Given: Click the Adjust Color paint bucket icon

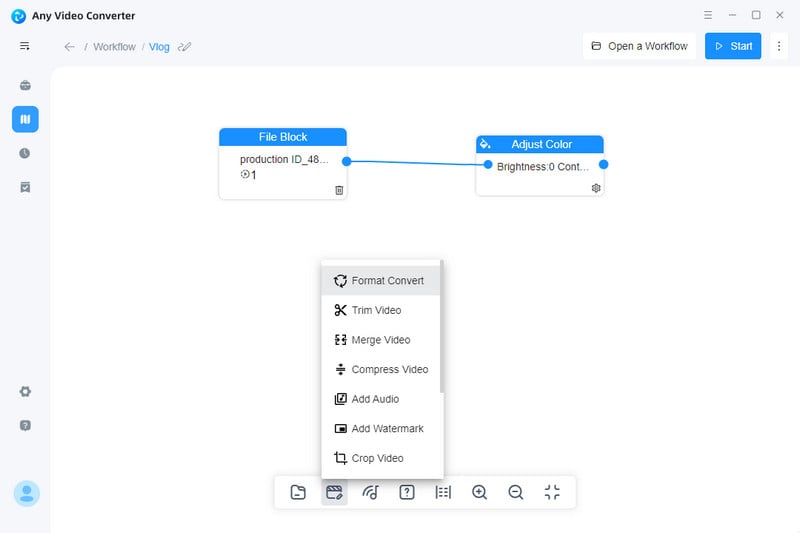Looking at the screenshot, I should [x=485, y=144].
